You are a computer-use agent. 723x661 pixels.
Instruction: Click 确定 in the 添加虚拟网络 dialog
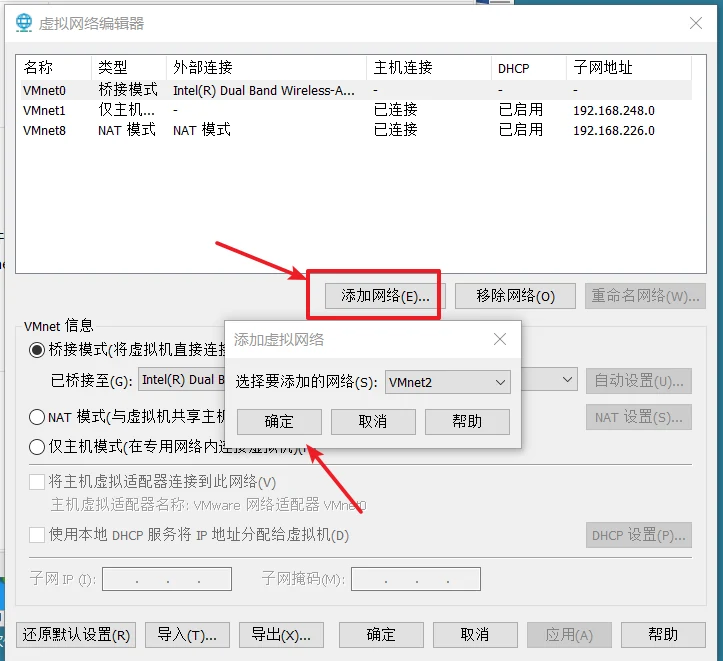click(x=279, y=422)
